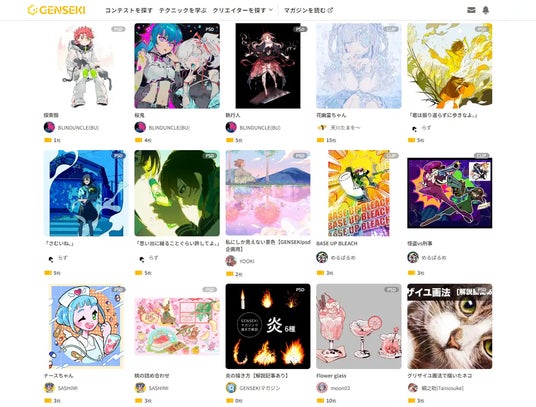Open the mail messages icon
The width and height of the screenshot is (536, 407).
click(471, 10)
